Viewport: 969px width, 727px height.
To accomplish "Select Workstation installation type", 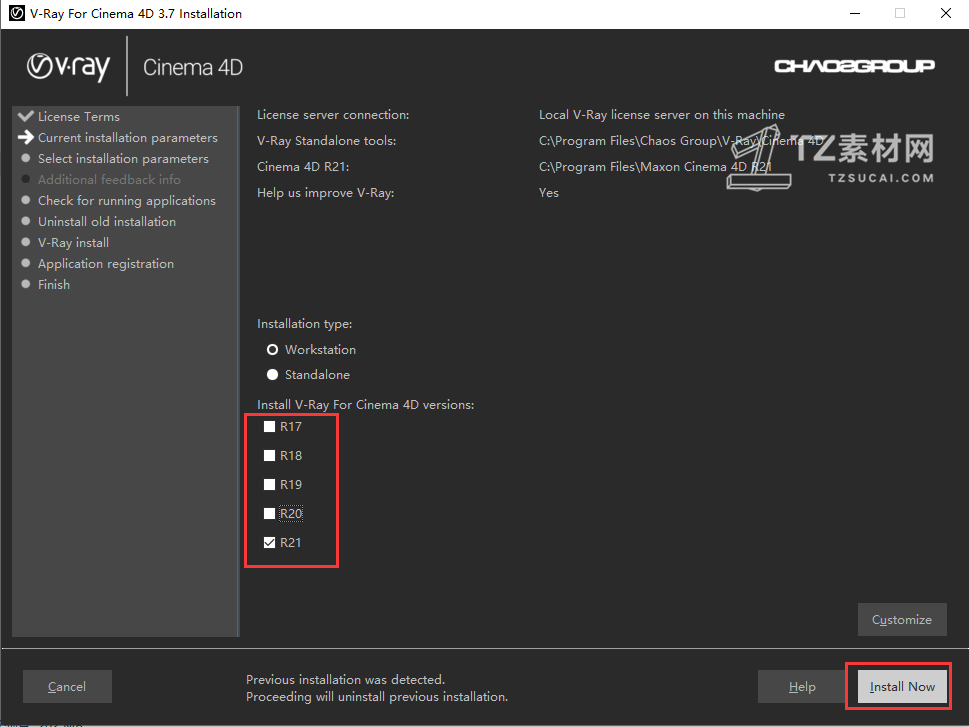I will point(272,350).
